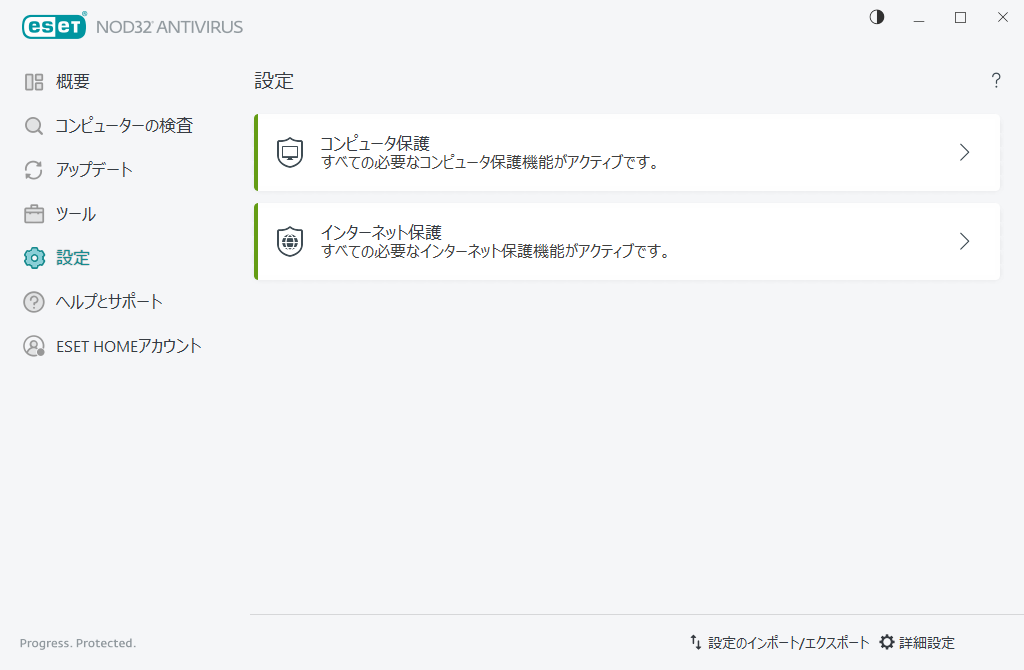Toggle the dark mode contrast icon in titlebar
Viewport: 1024px width, 670px height.
coord(876,17)
